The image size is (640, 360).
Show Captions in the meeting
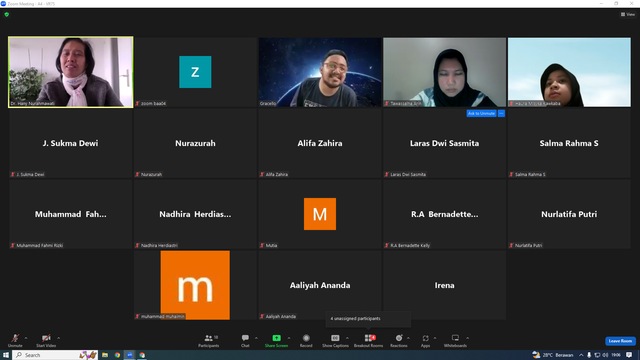[335, 340]
